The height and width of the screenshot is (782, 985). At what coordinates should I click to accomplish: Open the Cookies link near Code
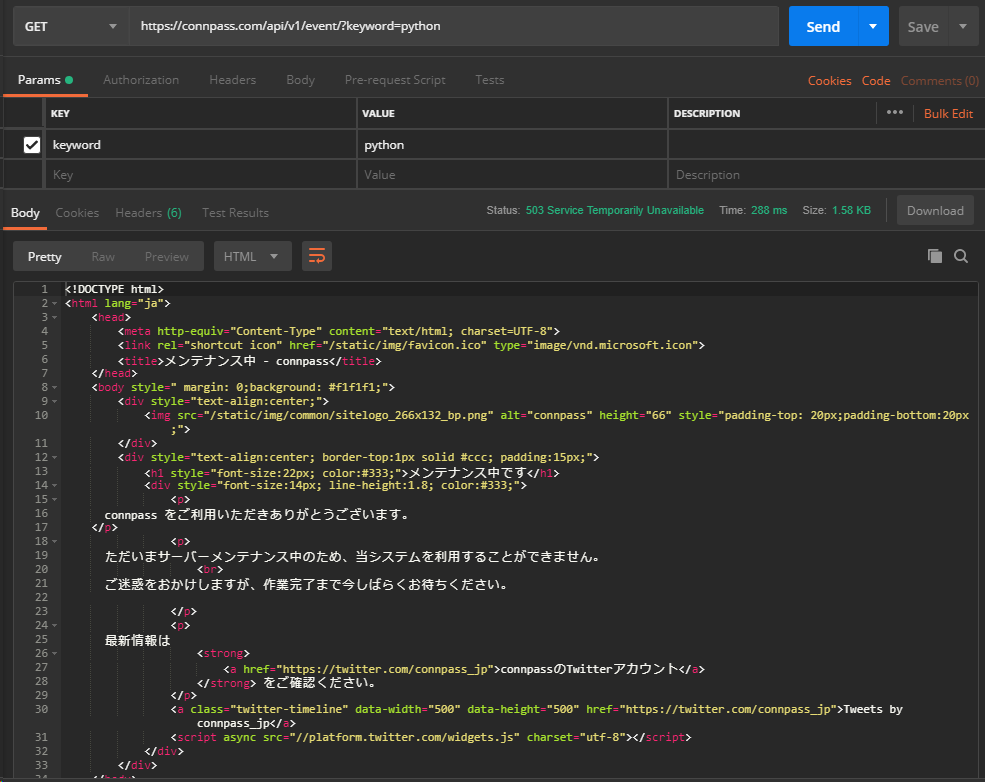(829, 80)
